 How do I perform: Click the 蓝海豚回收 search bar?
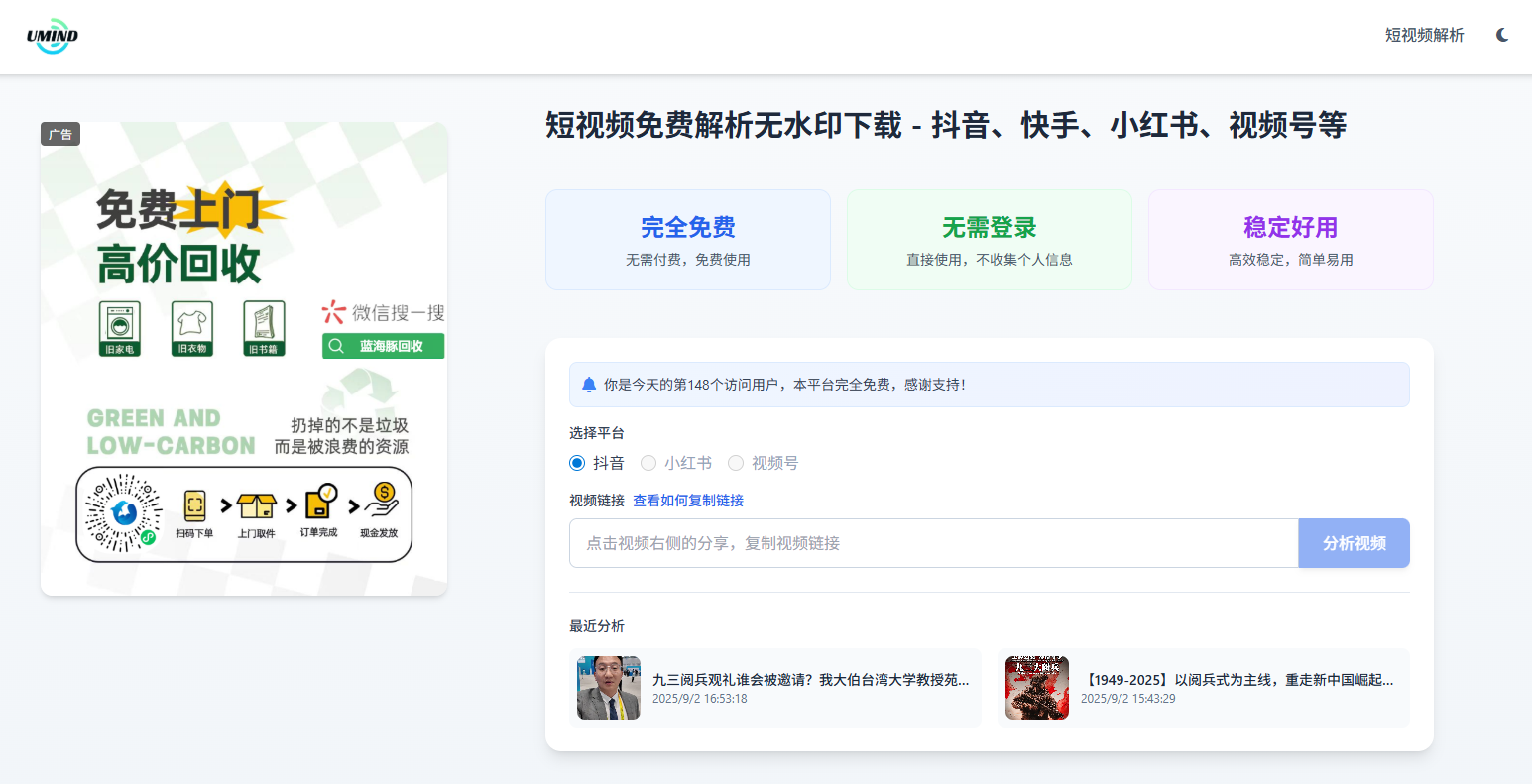(x=383, y=346)
